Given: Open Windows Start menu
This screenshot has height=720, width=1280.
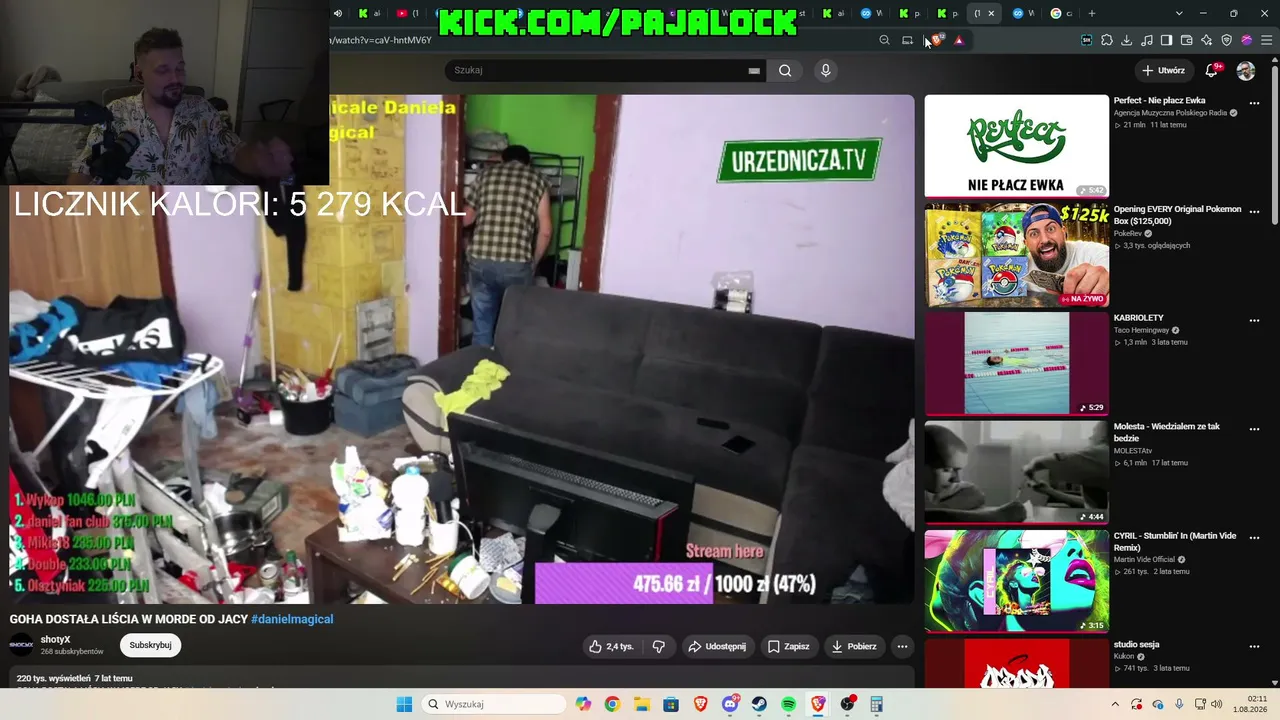Looking at the screenshot, I should 404,704.
